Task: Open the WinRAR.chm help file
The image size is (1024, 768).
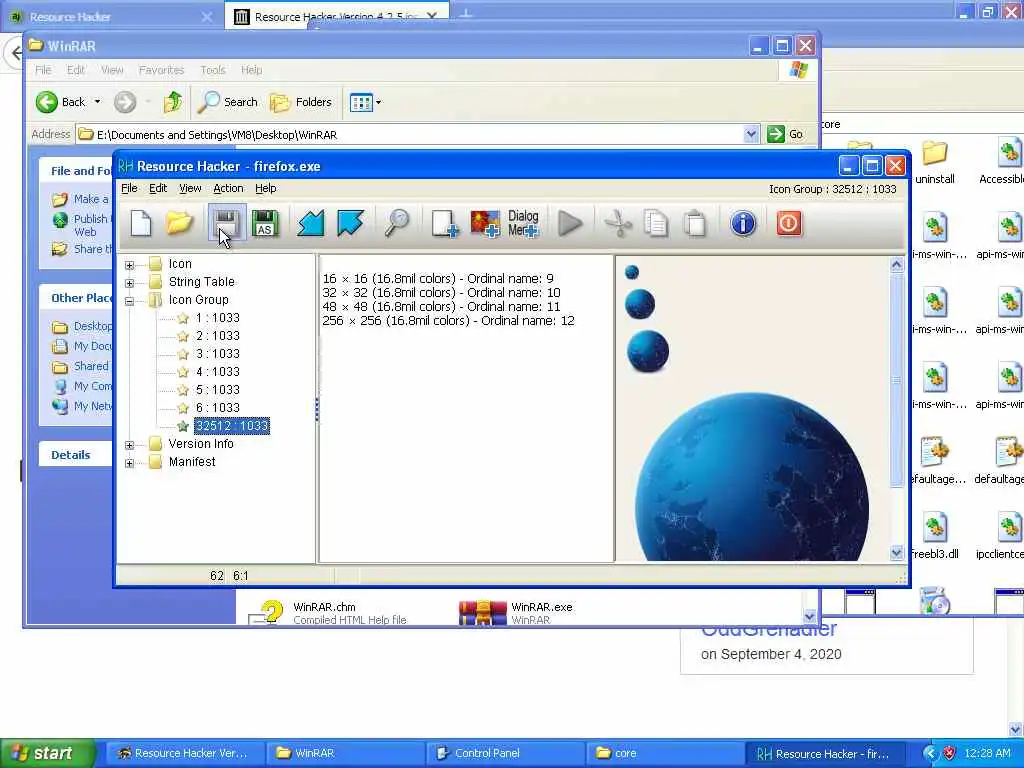Action: click(x=327, y=613)
